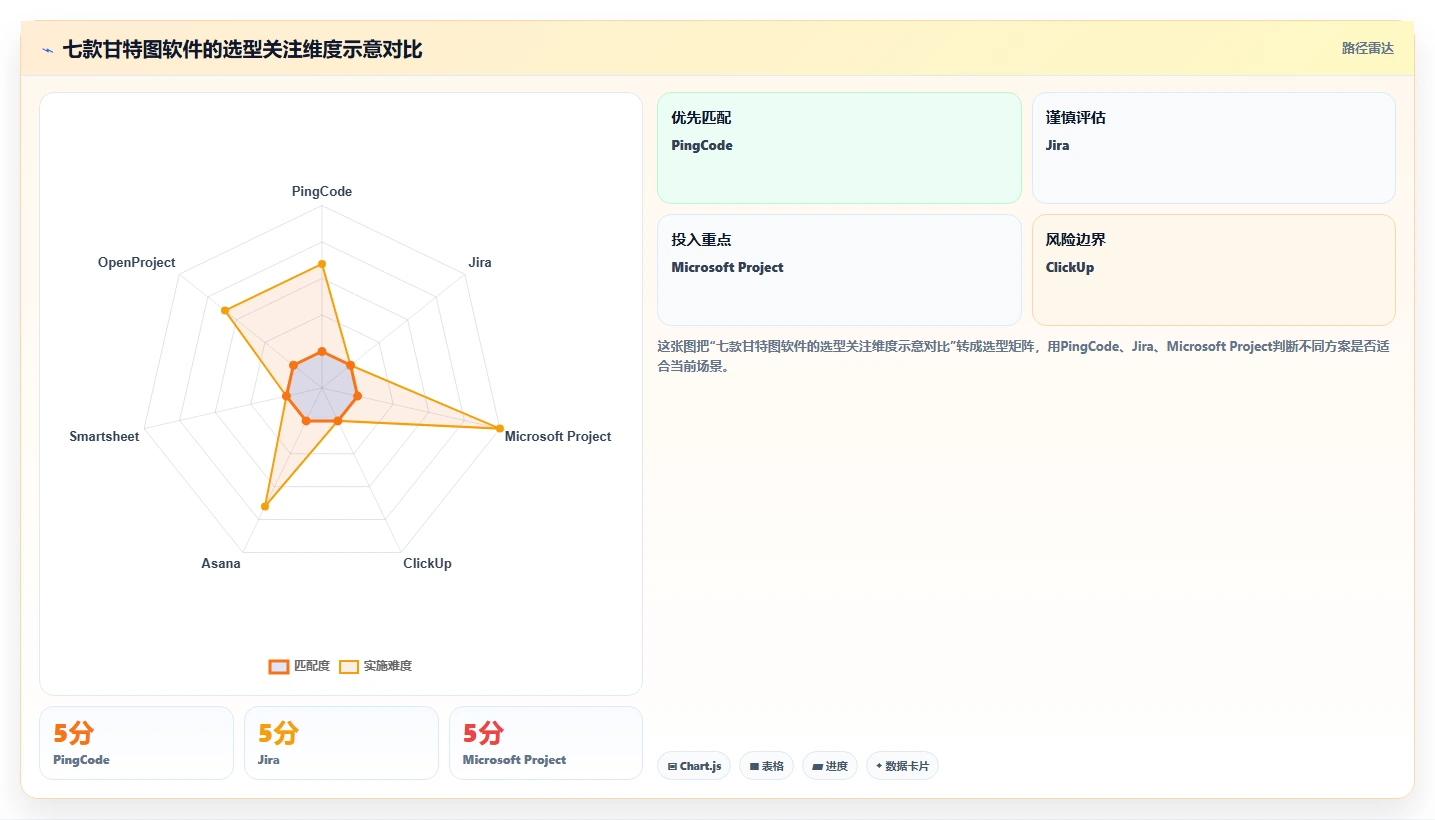The height and width of the screenshot is (820, 1435).
Task: Select the 数据卡片 tag chip
Action: [902, 766]
